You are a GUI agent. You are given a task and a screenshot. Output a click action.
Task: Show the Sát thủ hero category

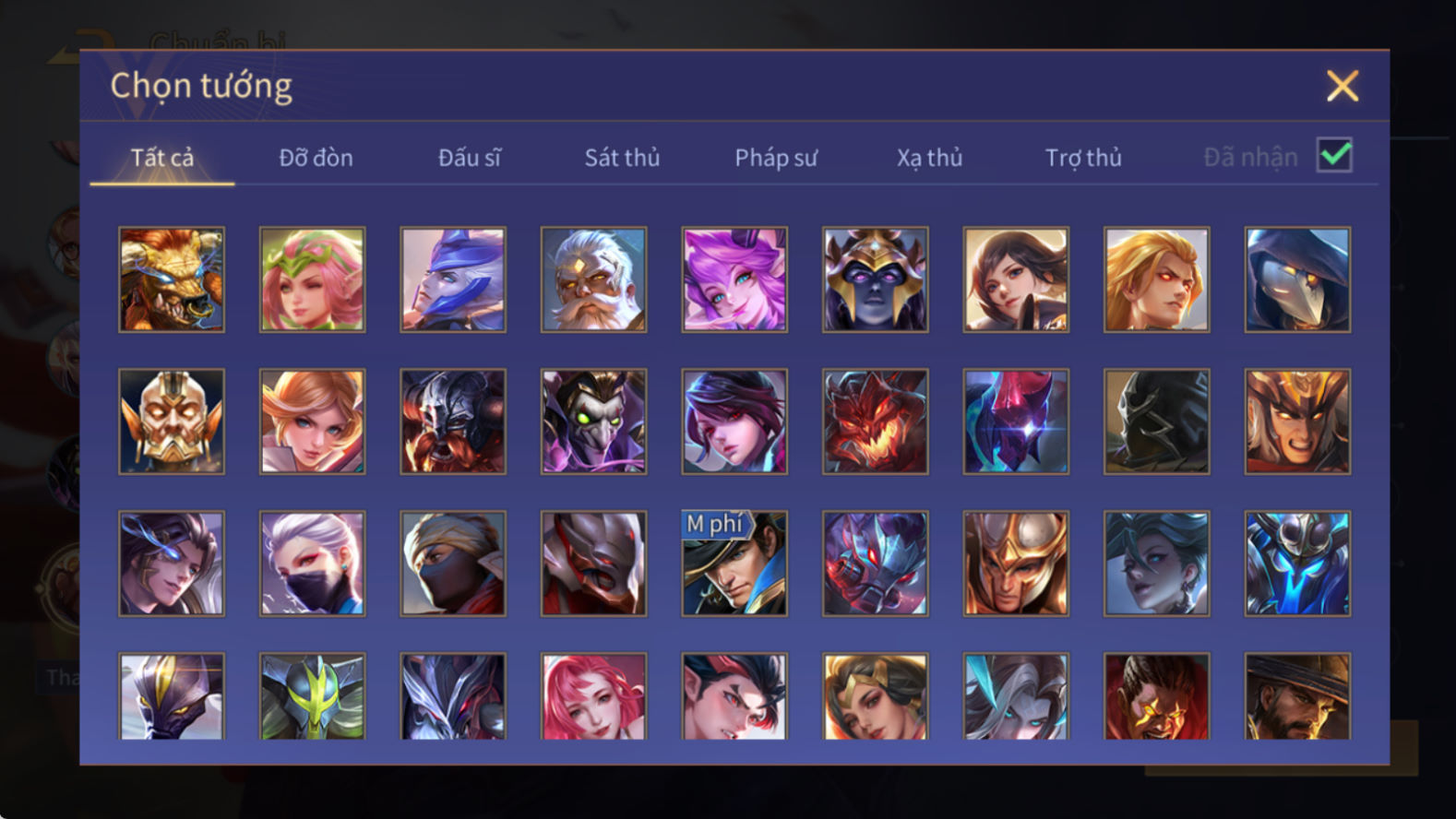(x=622, y=158)
